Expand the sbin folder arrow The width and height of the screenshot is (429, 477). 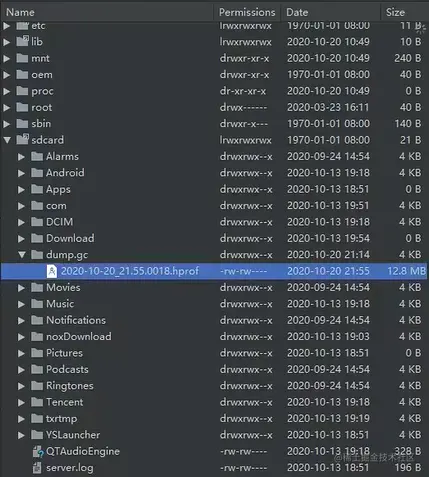(x=7, y=124)
